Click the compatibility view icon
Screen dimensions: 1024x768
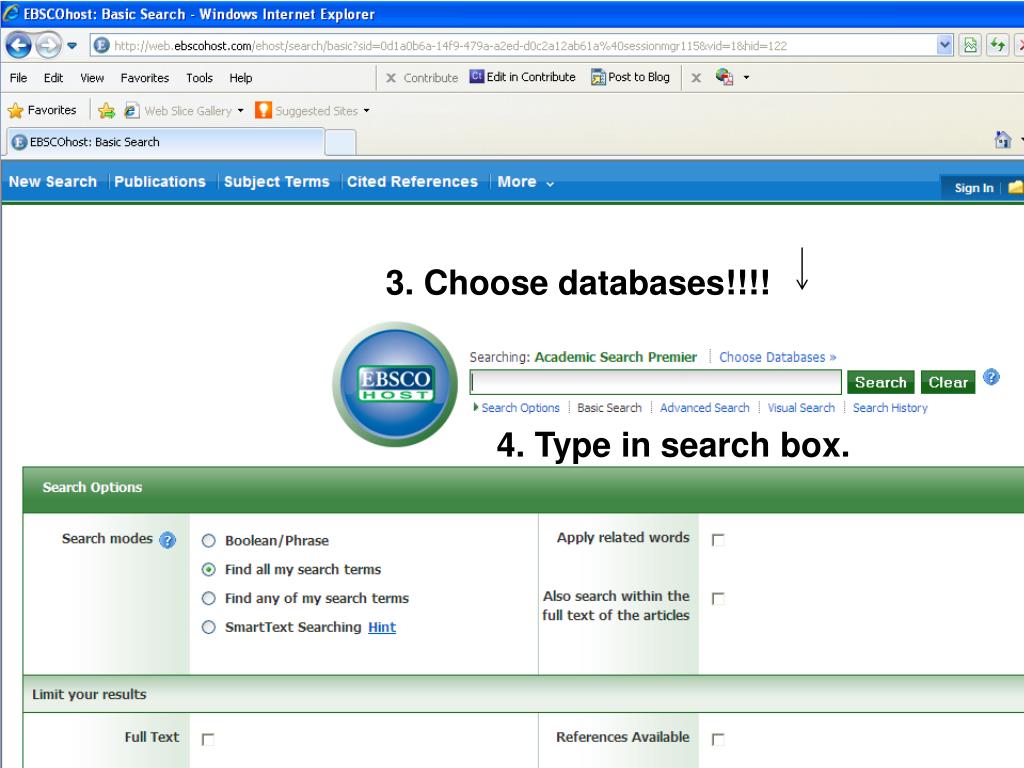970,45
